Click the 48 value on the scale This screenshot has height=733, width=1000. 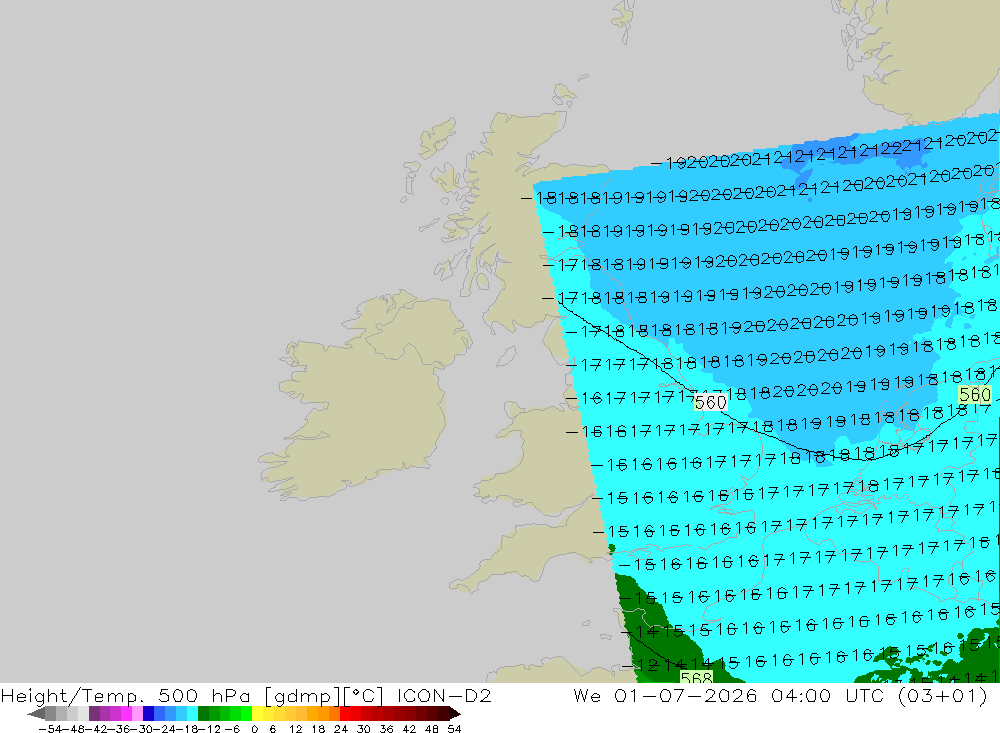tap(431, 729)
